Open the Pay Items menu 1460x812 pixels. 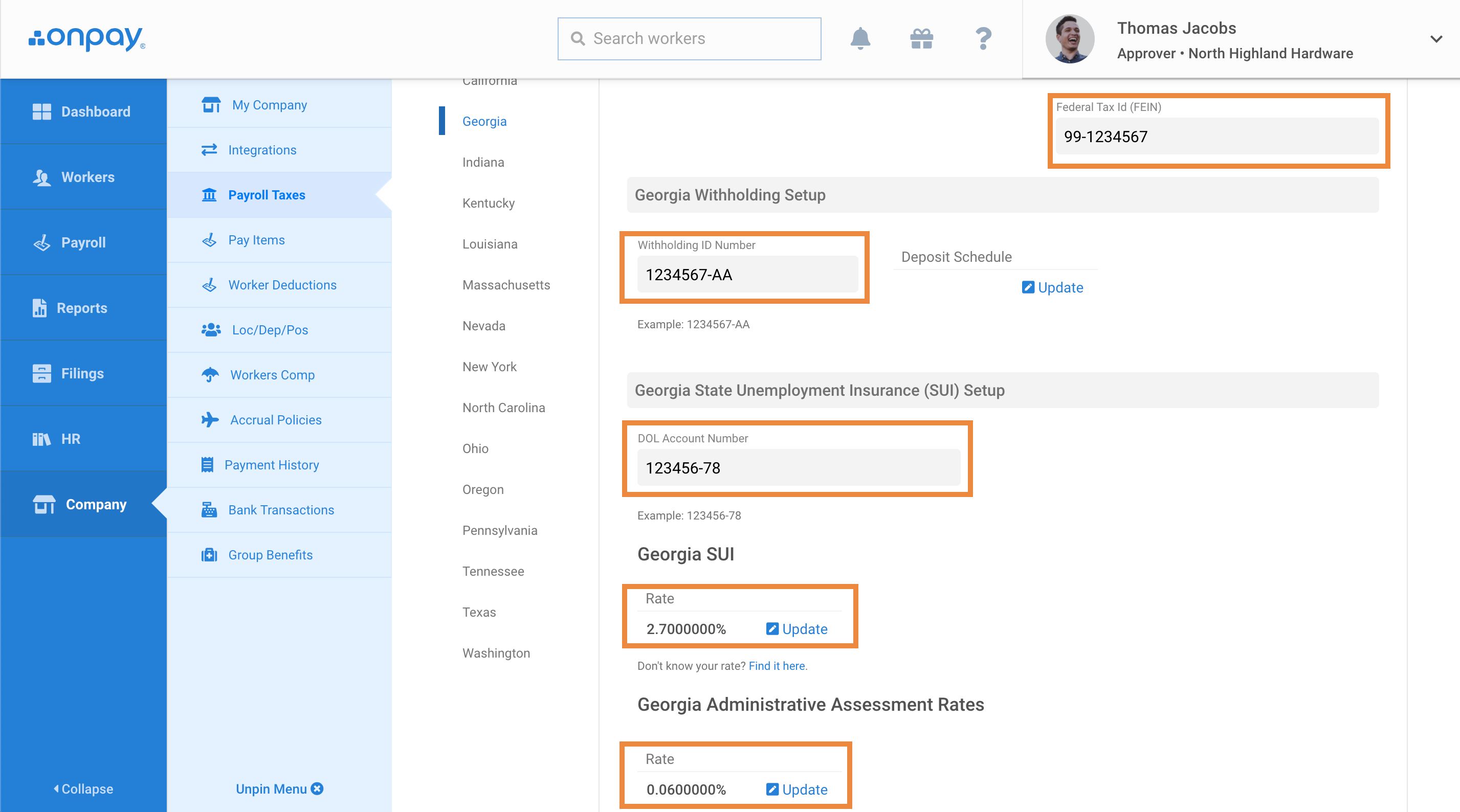click(256, 240)
